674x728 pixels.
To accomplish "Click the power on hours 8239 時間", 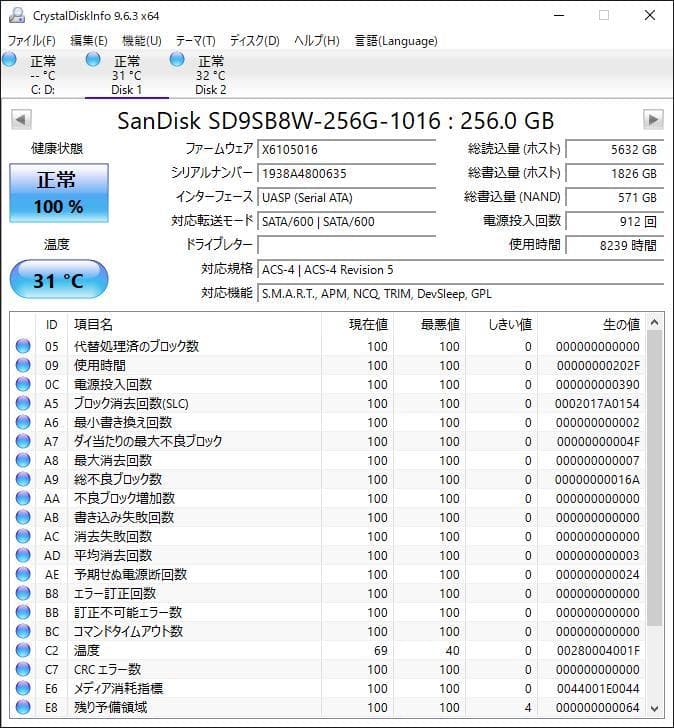I will [x=615, y=245].
